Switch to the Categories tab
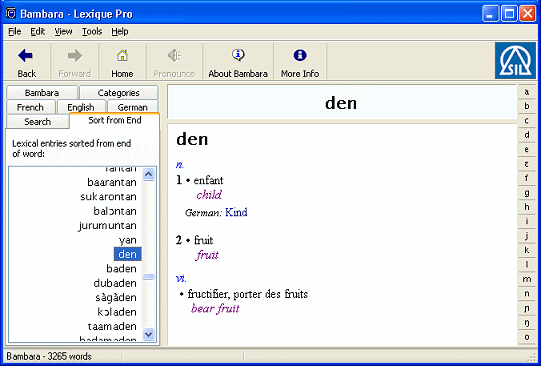541x366 pixels. (x=118, y=93)
